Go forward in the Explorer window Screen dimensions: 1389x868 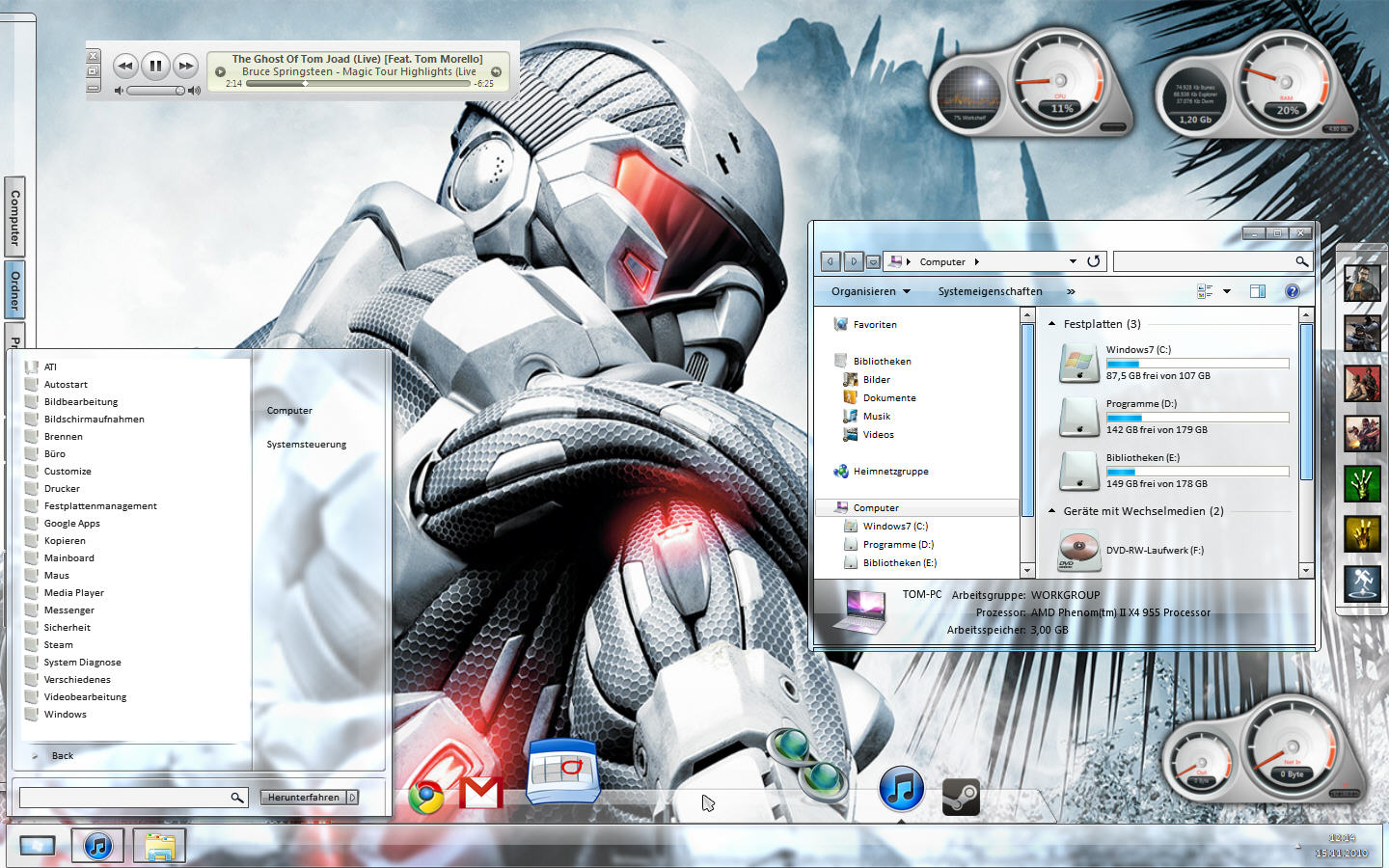(x=854, y=261)
